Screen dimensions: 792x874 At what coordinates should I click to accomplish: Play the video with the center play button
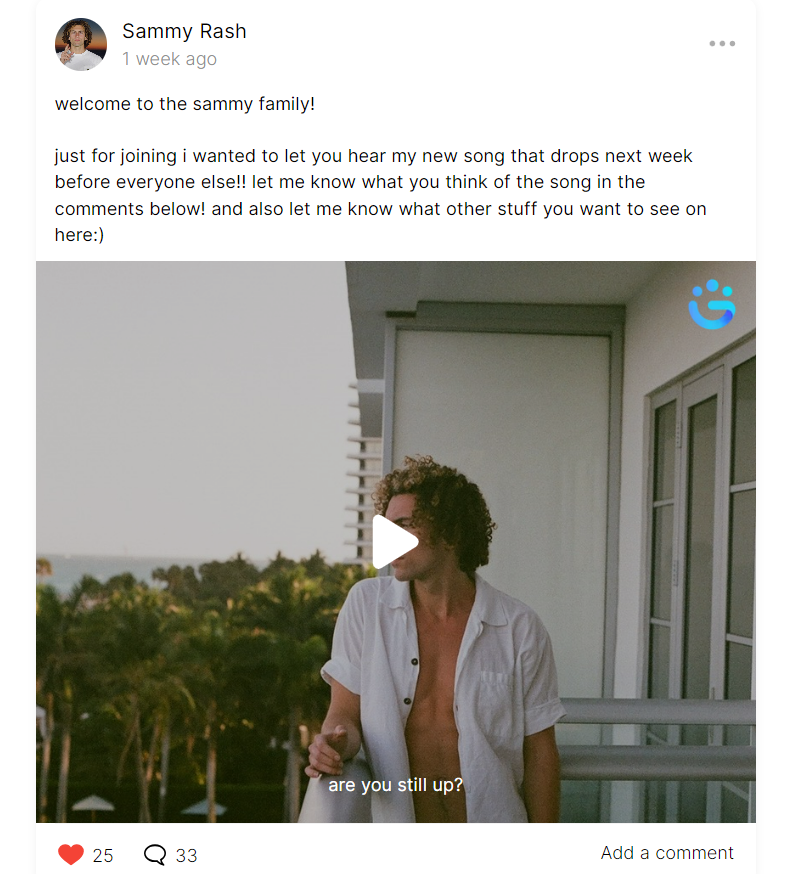pos(395,542)
